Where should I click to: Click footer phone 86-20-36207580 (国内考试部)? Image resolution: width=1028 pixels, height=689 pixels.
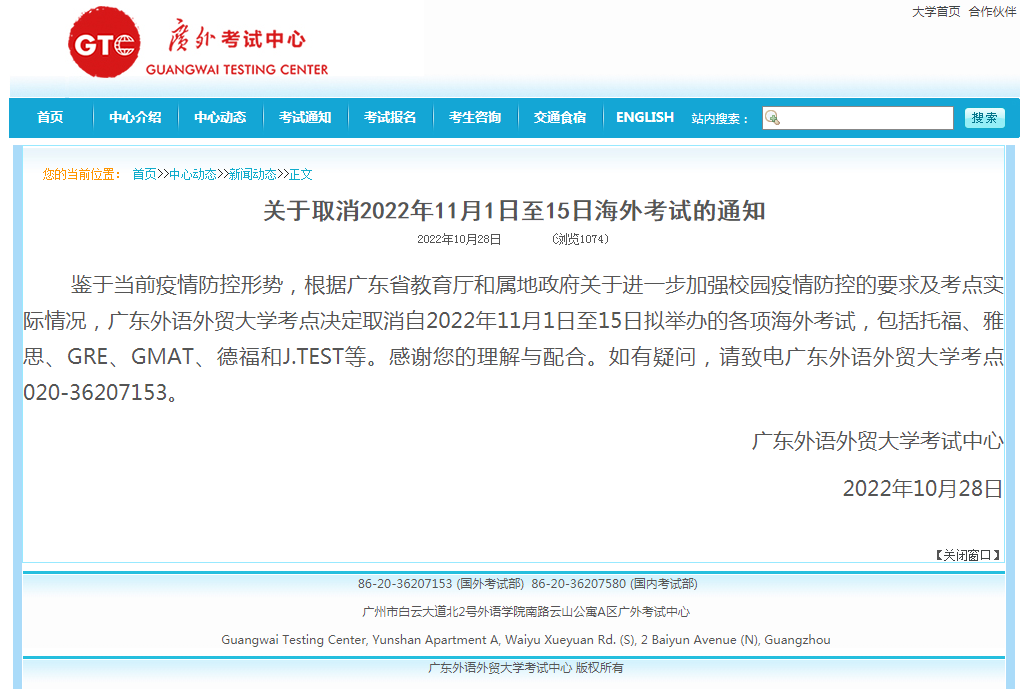tap(614, 583)
